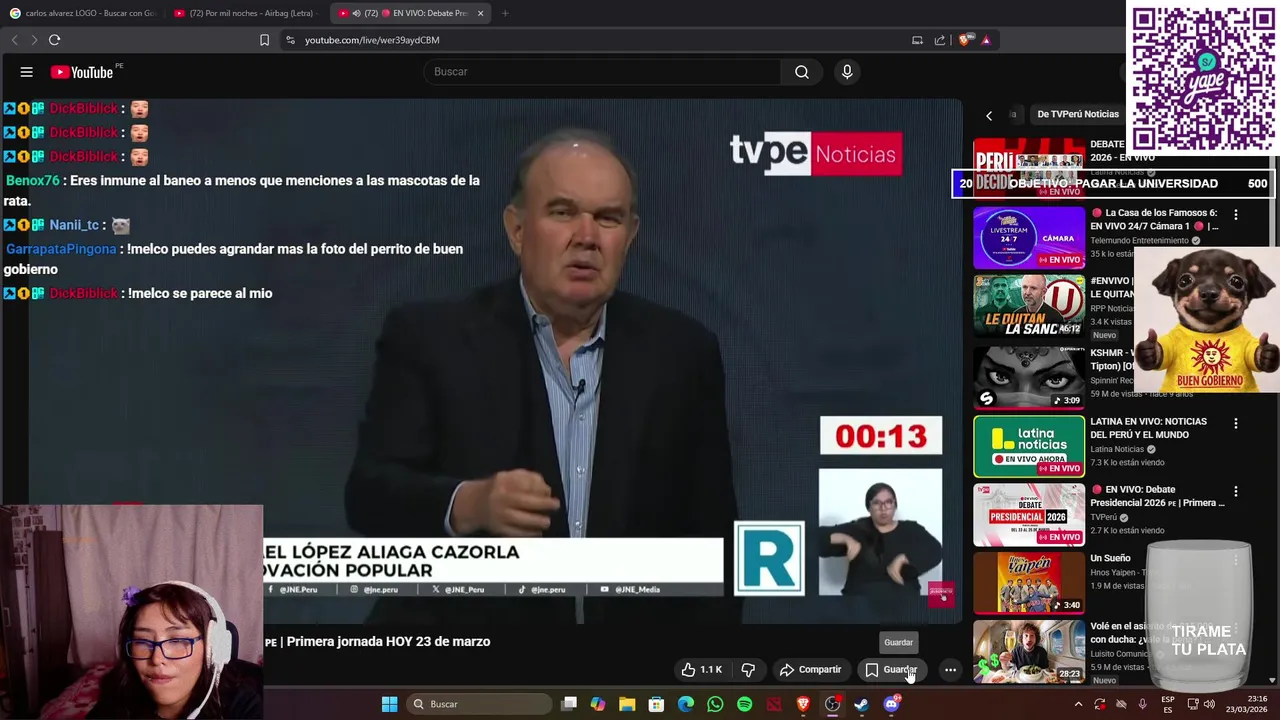Launch Microsoft Edge from the taskbar
Screen dimensions: 1280x720
click(x=686, y=704)
